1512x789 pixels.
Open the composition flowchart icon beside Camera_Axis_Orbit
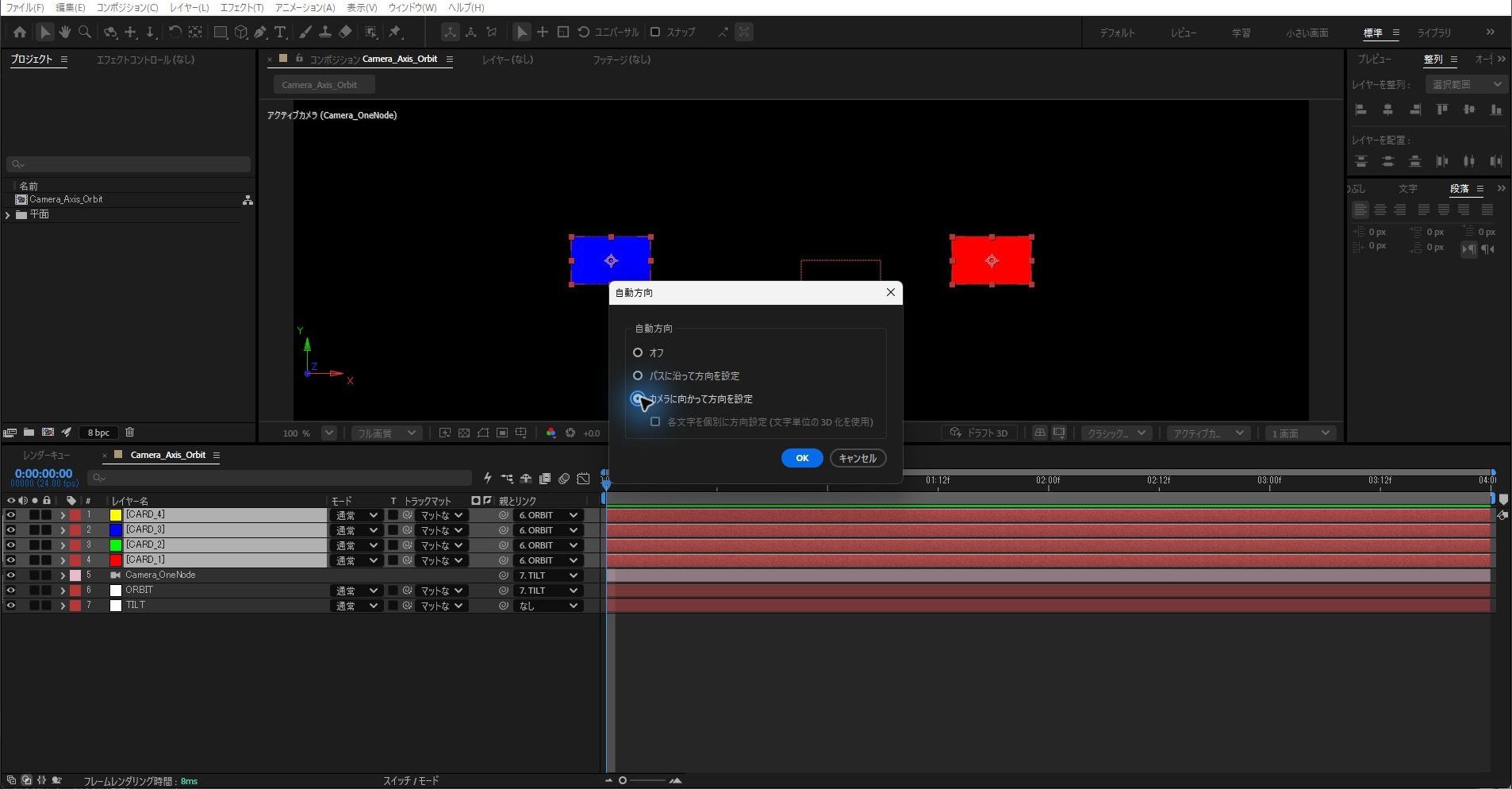(x=248, y=200)
